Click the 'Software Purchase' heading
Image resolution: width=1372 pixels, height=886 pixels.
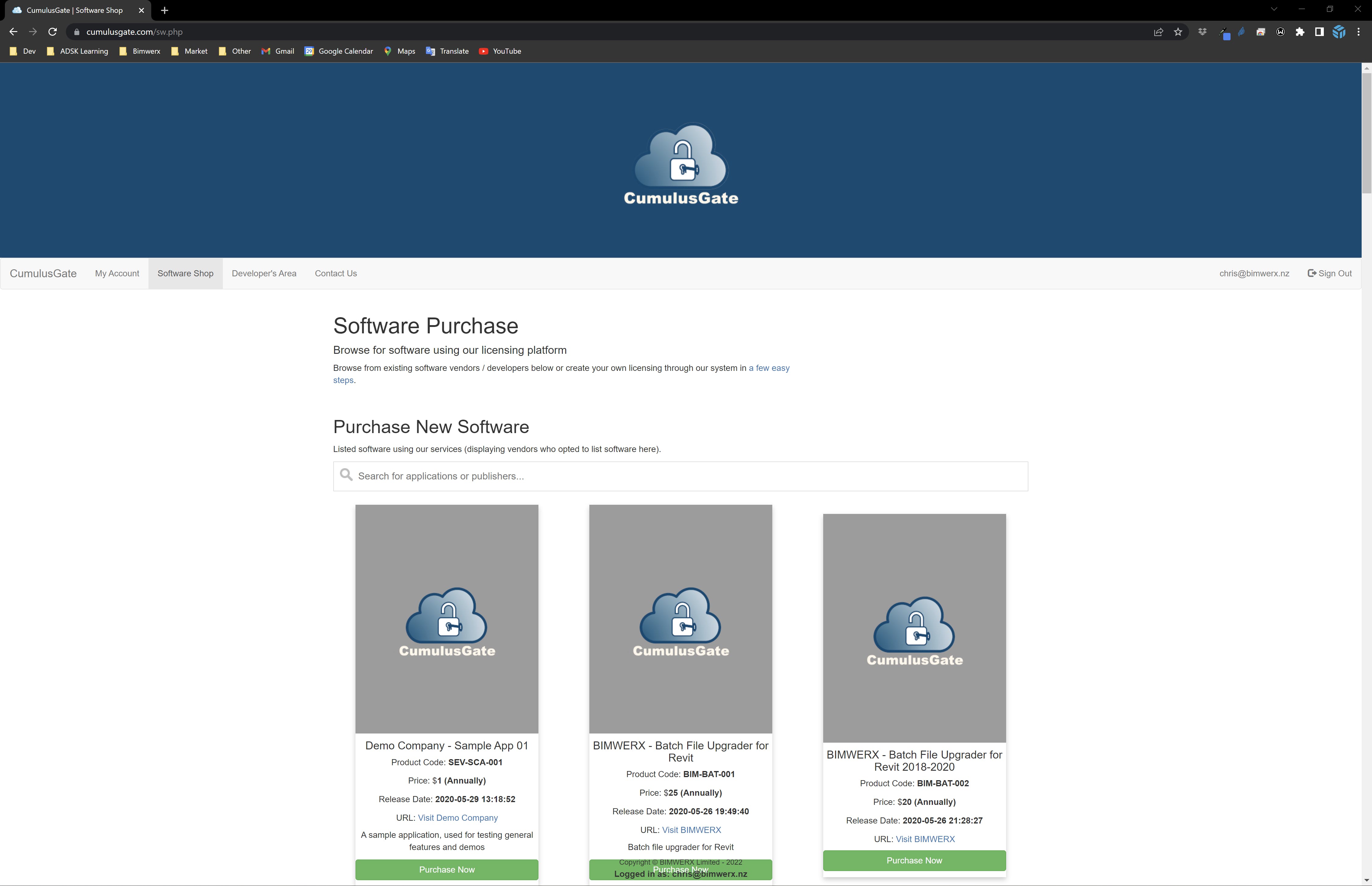[426, 326]
